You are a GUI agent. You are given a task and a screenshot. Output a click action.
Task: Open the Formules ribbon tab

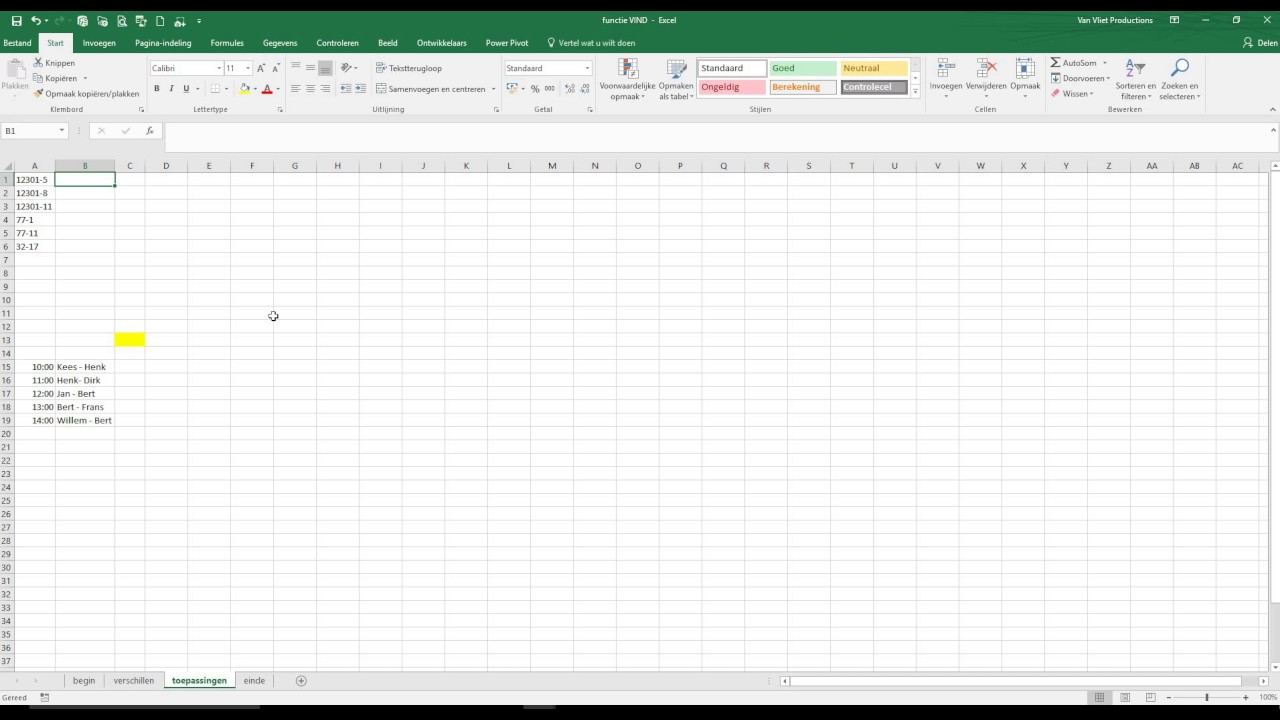click(x=227, y=43)
